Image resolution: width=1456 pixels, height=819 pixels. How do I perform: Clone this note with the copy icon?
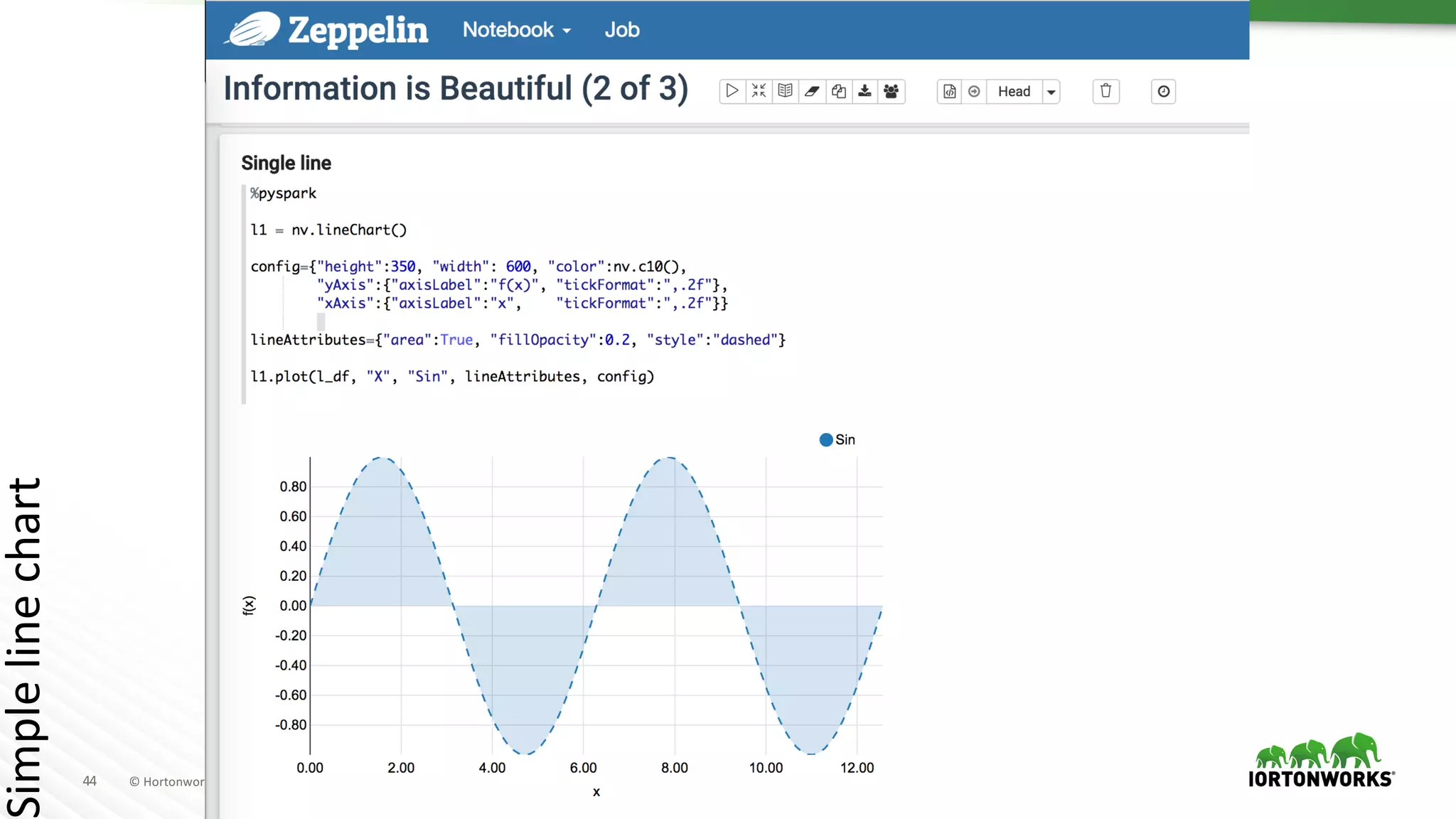click(x=839, y=91)
